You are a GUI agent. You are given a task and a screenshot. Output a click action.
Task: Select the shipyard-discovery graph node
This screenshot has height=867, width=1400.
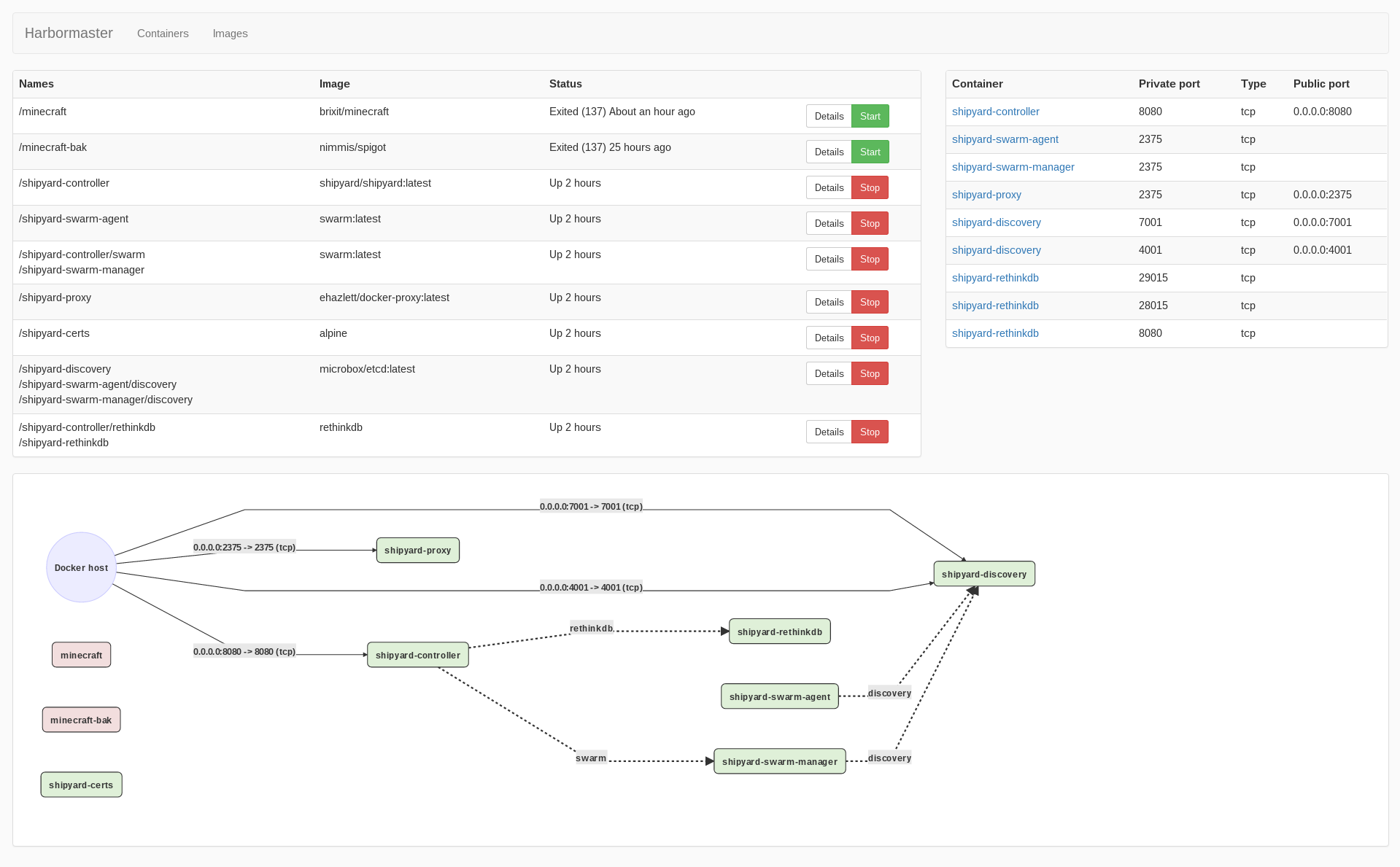984,574
